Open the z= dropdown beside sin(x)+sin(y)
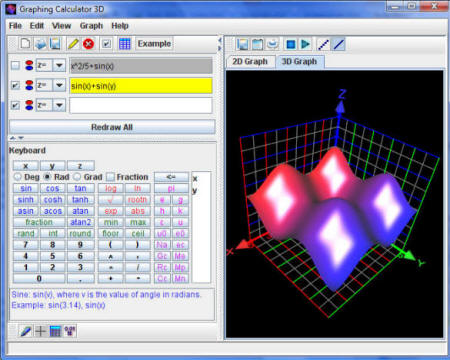Screen dimensions: 450x360 (59, 85)
